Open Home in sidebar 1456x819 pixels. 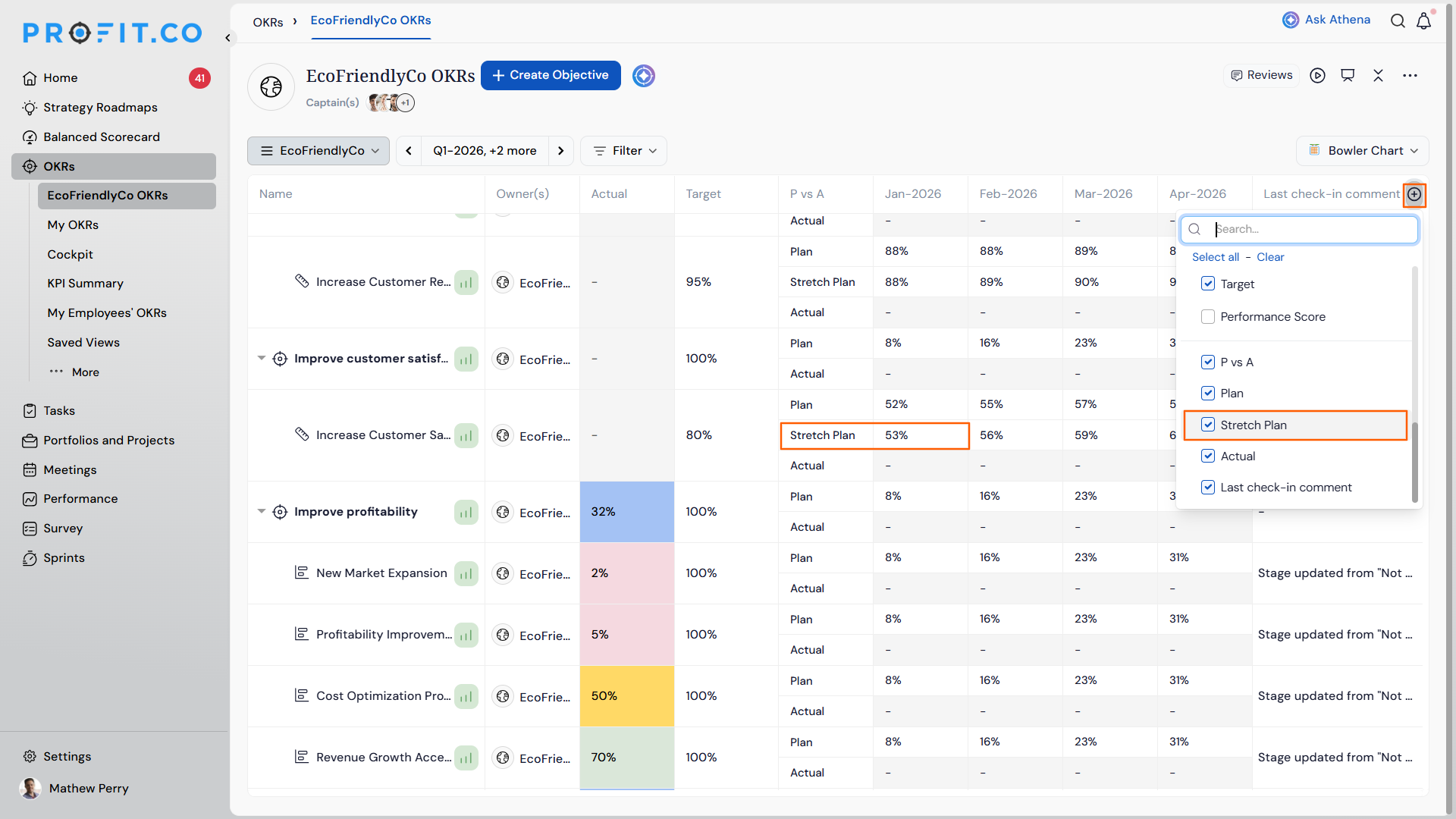[x=61, y=78]
